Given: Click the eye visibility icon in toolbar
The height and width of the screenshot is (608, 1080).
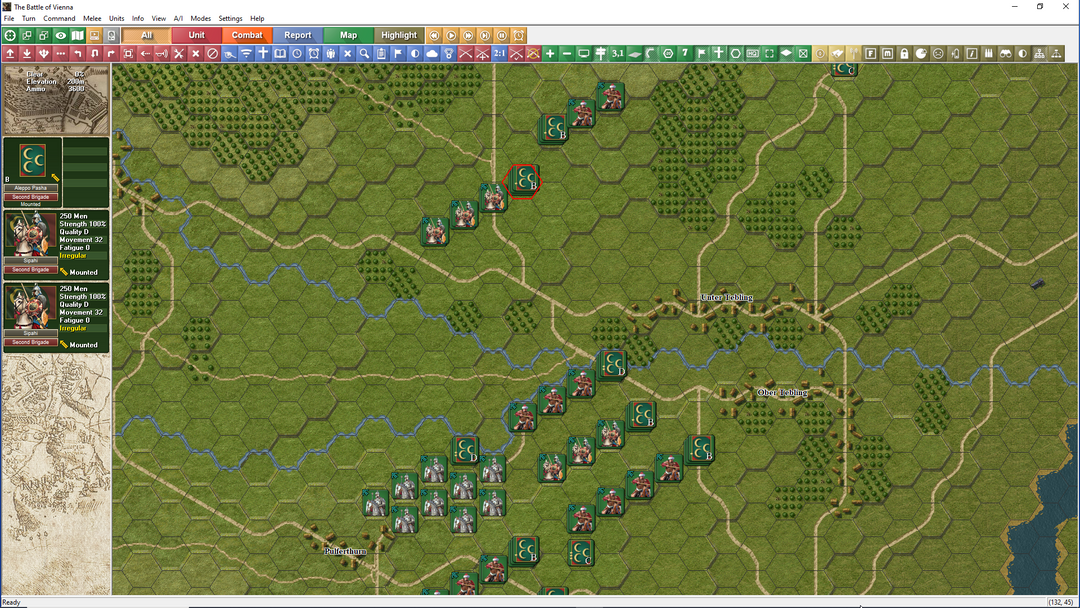Looking at the screenshot, I should [x=61, y=35].
